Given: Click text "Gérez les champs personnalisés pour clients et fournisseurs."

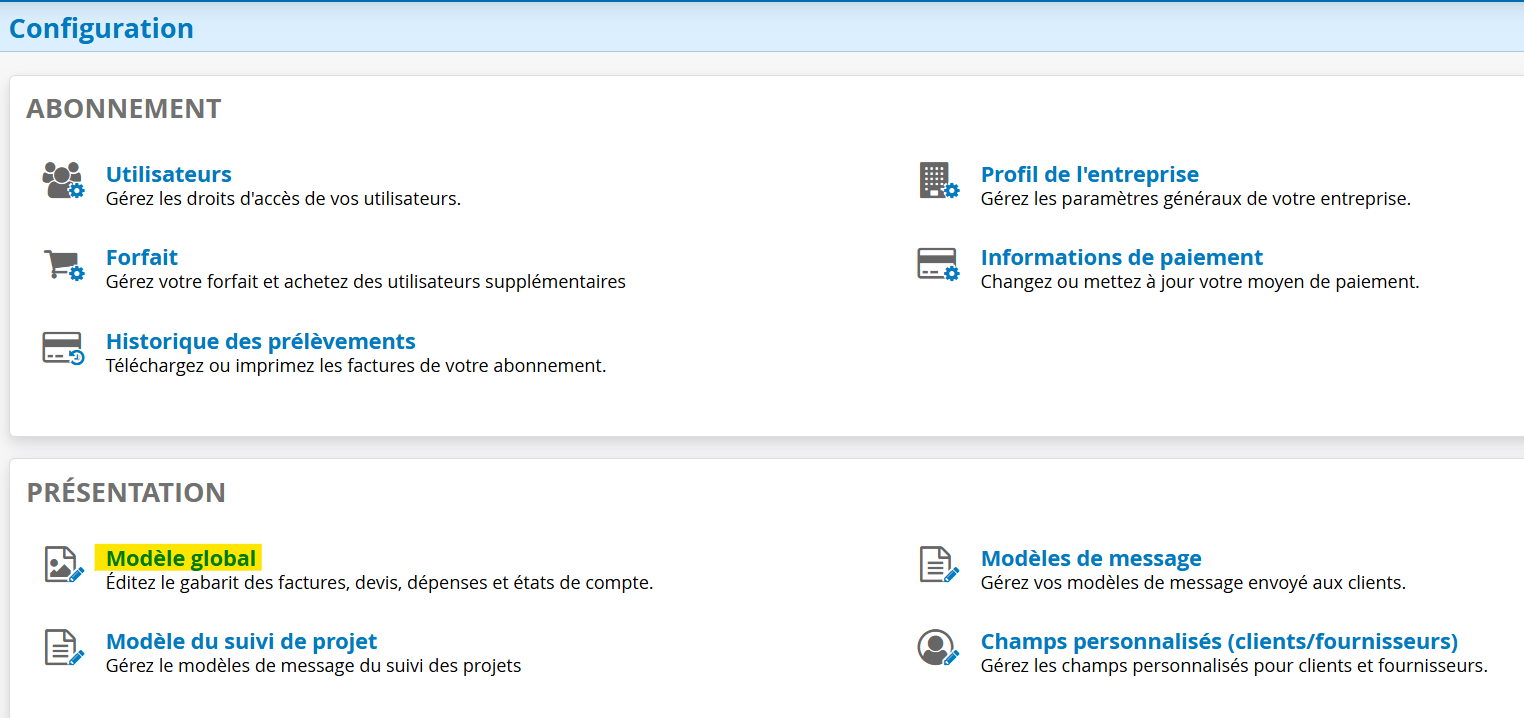Looking at the screenshot, I should point(1234,665).
